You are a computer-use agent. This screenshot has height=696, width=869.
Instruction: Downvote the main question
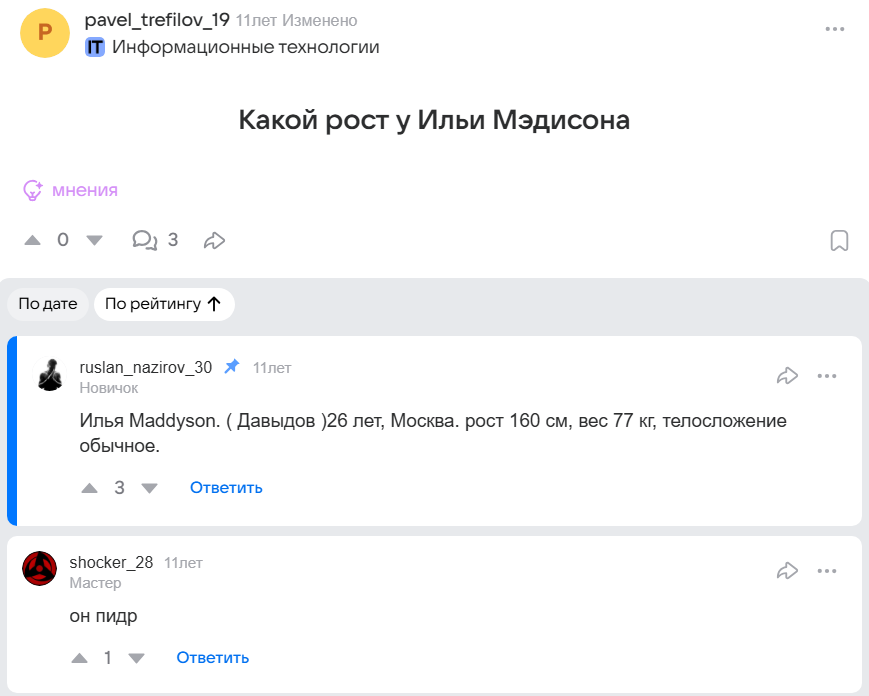(94, 240)
